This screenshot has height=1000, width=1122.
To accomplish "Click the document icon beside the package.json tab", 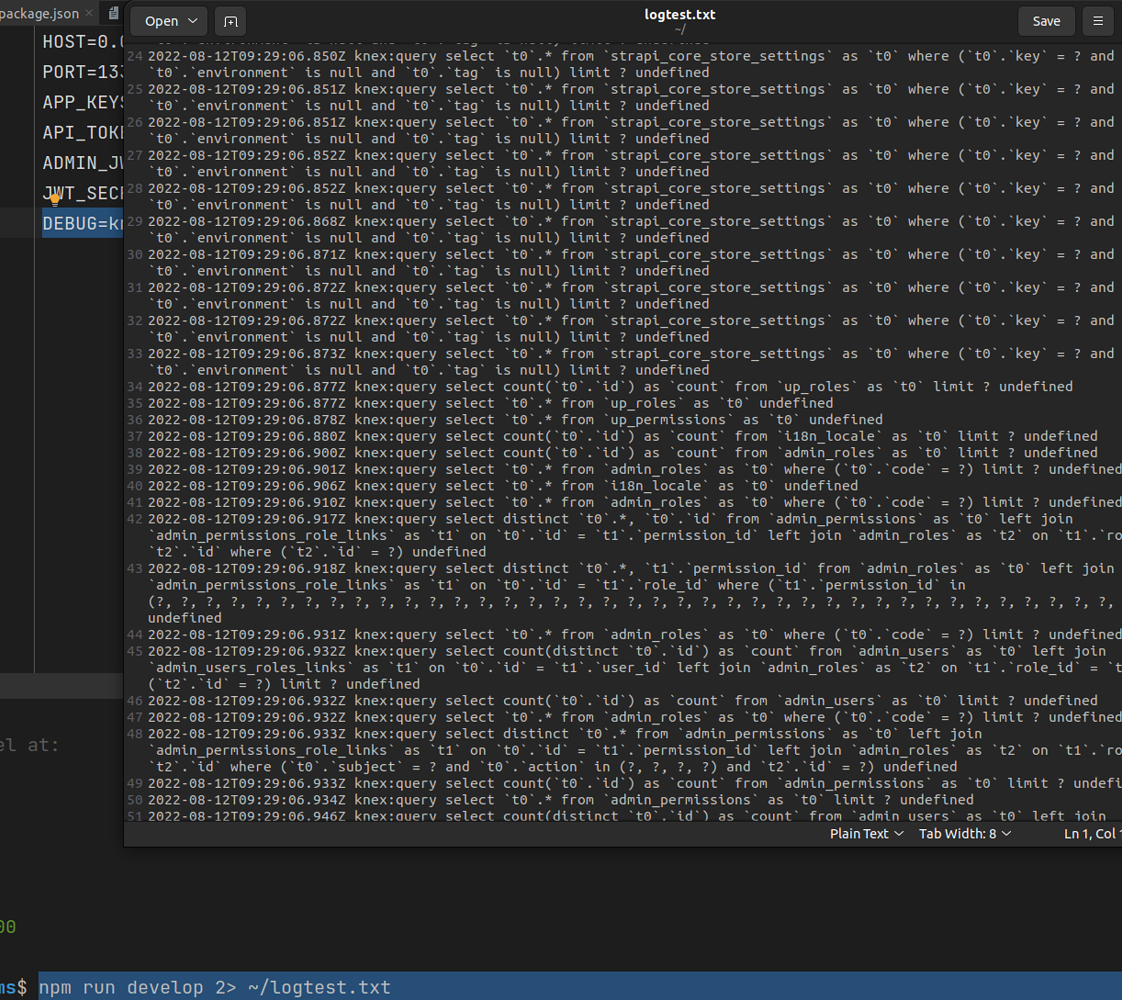I will (x=112, y=13).
